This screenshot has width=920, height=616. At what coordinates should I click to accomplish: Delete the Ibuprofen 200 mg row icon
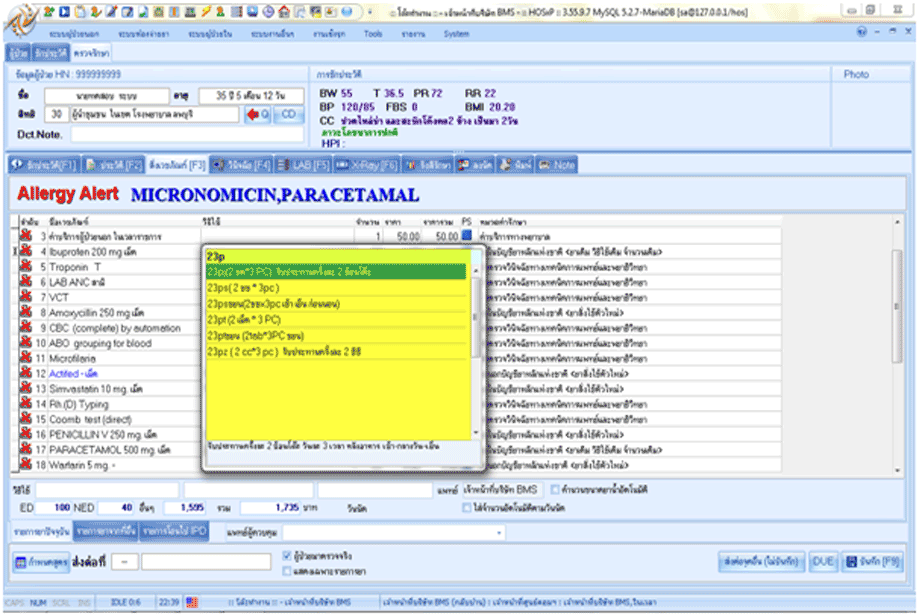27,252
